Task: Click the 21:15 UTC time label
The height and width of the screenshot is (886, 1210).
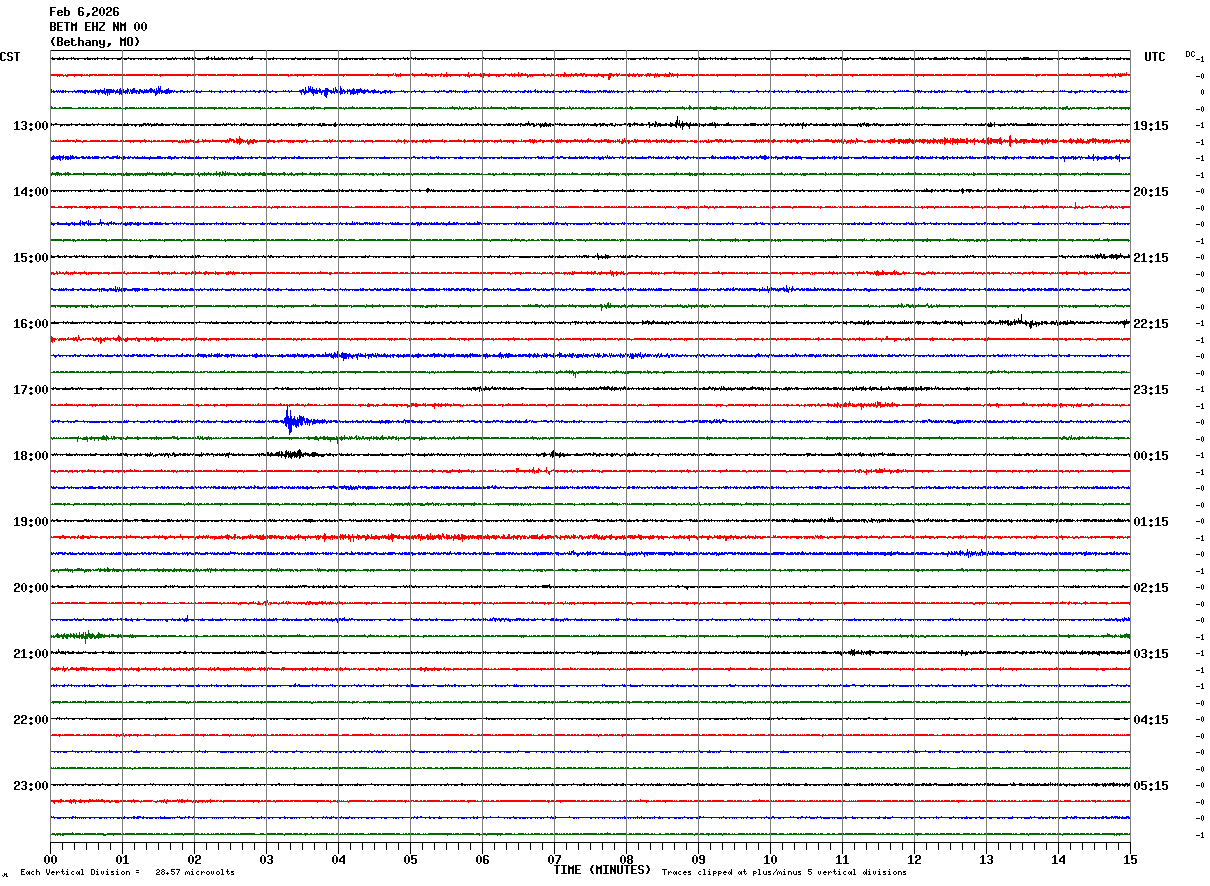Action: [1150, 257]
